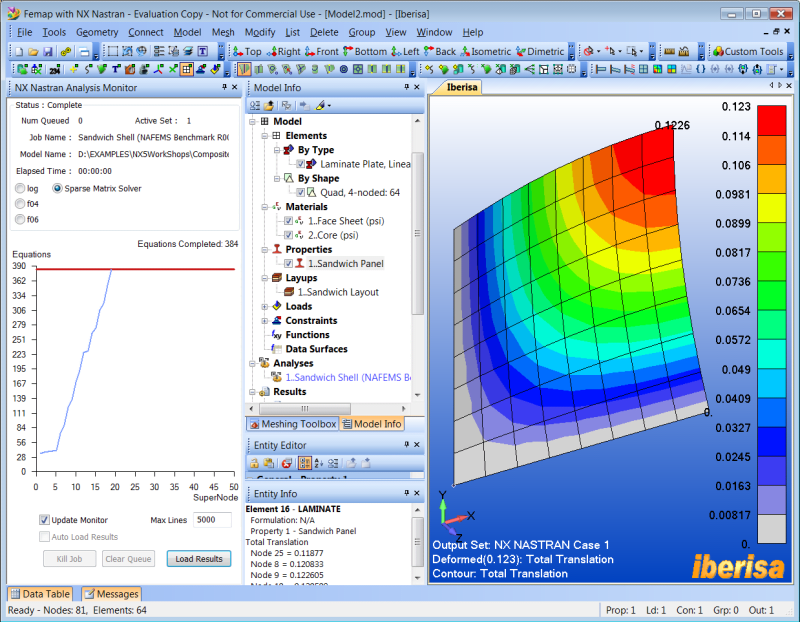Click the lock icon in Entity Editor

[x=254, y=463]
